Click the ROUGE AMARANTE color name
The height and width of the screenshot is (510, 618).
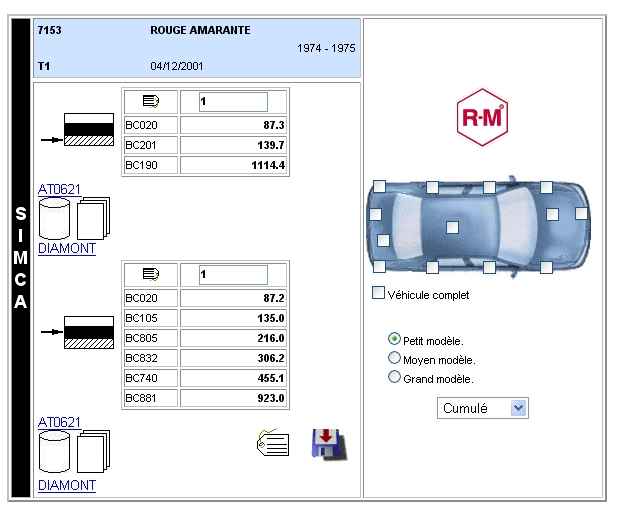click(200, 30)
